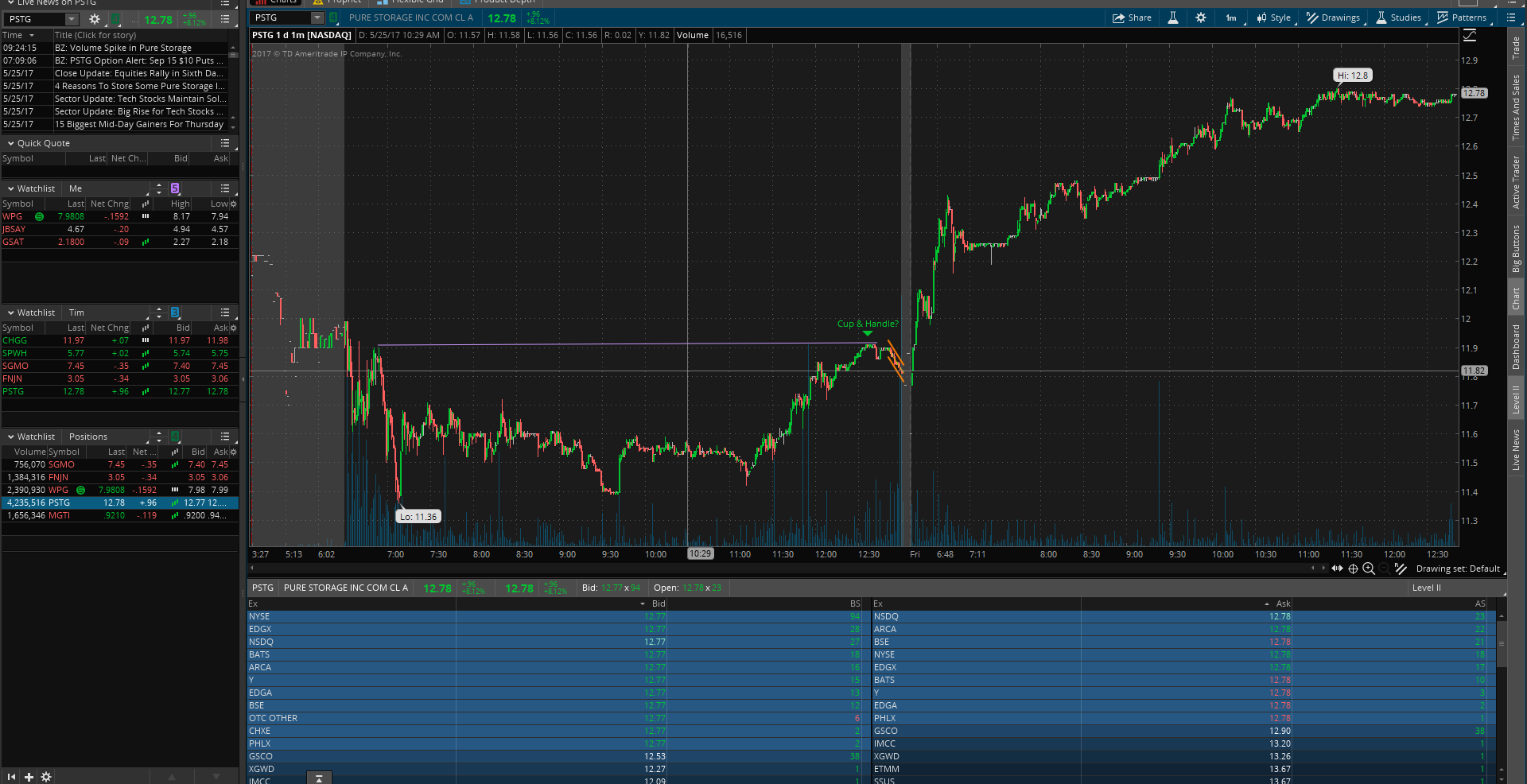Select GSAT row in Me watchlist

coord(119,242)
